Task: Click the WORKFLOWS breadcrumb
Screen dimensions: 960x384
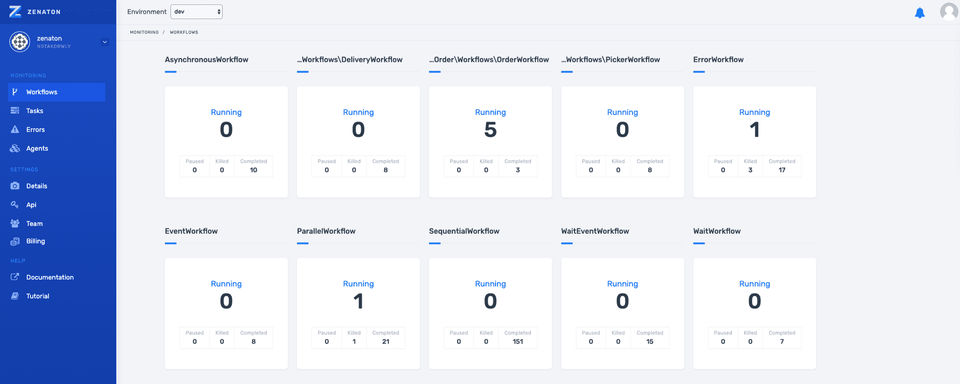Action: (184, 32)
